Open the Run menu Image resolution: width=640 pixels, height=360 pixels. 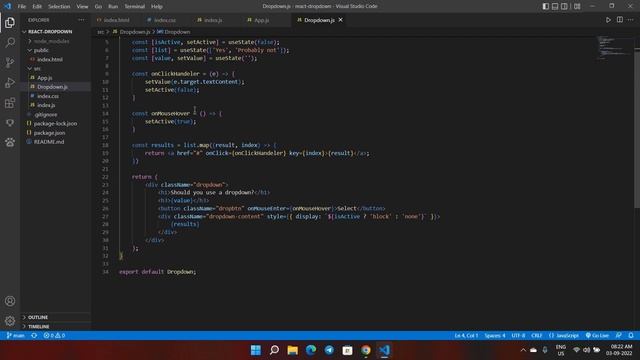113,7
